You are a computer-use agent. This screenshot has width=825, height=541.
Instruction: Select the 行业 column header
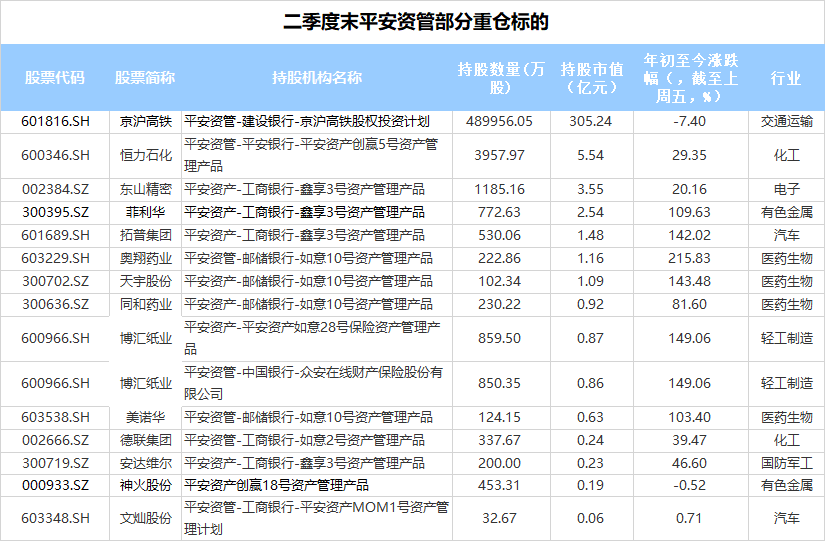[x=786, y=78]
